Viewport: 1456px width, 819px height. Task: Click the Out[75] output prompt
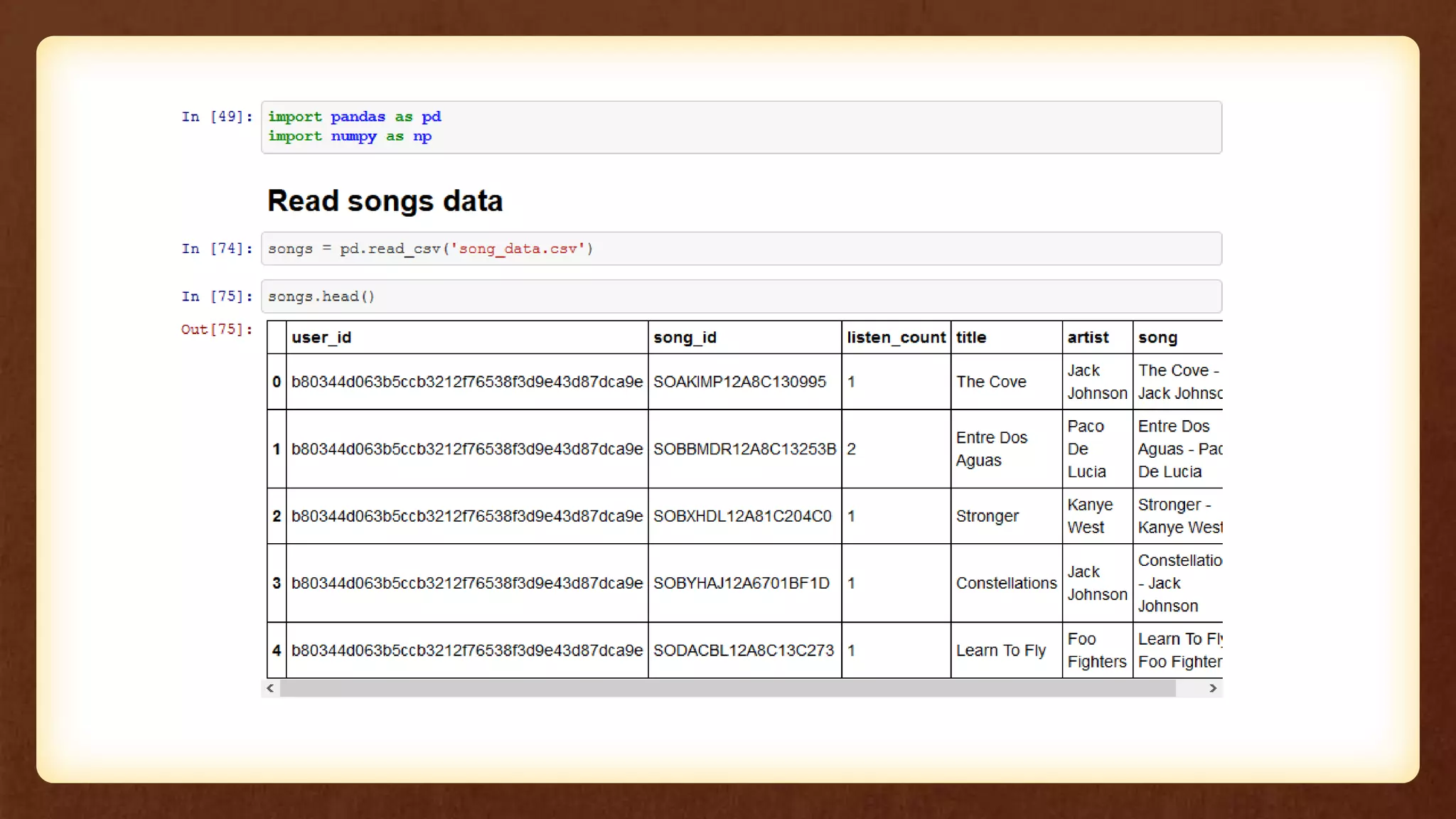point(217,329)
